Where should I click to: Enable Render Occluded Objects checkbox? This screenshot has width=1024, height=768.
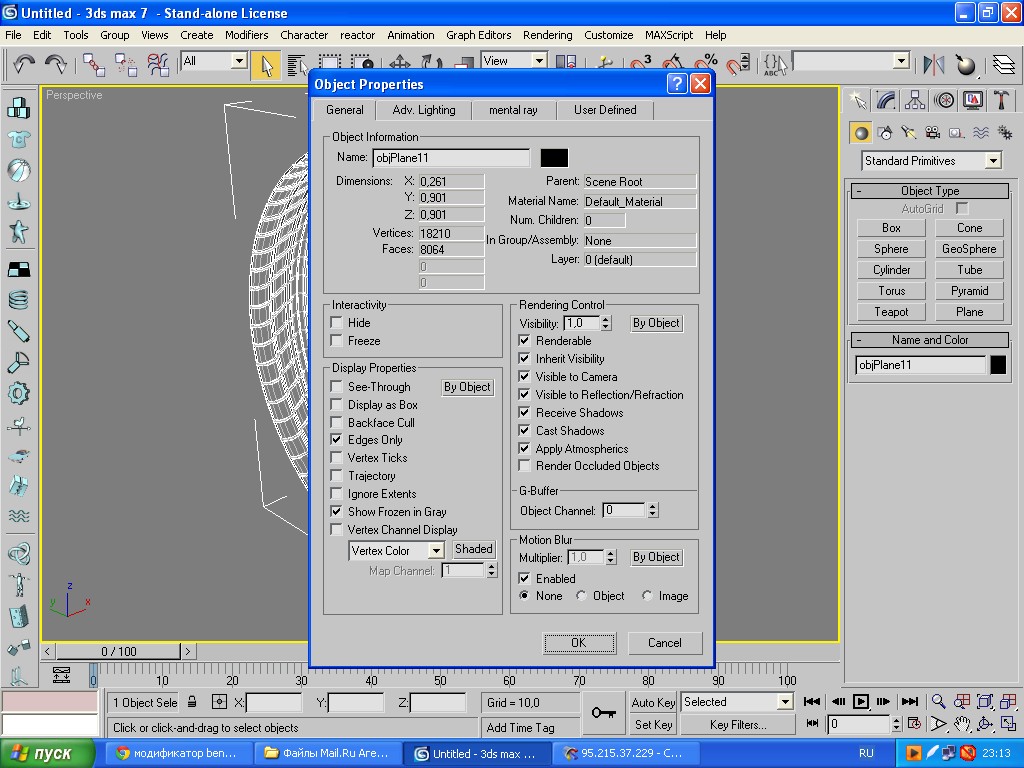[x=524, y=466]
